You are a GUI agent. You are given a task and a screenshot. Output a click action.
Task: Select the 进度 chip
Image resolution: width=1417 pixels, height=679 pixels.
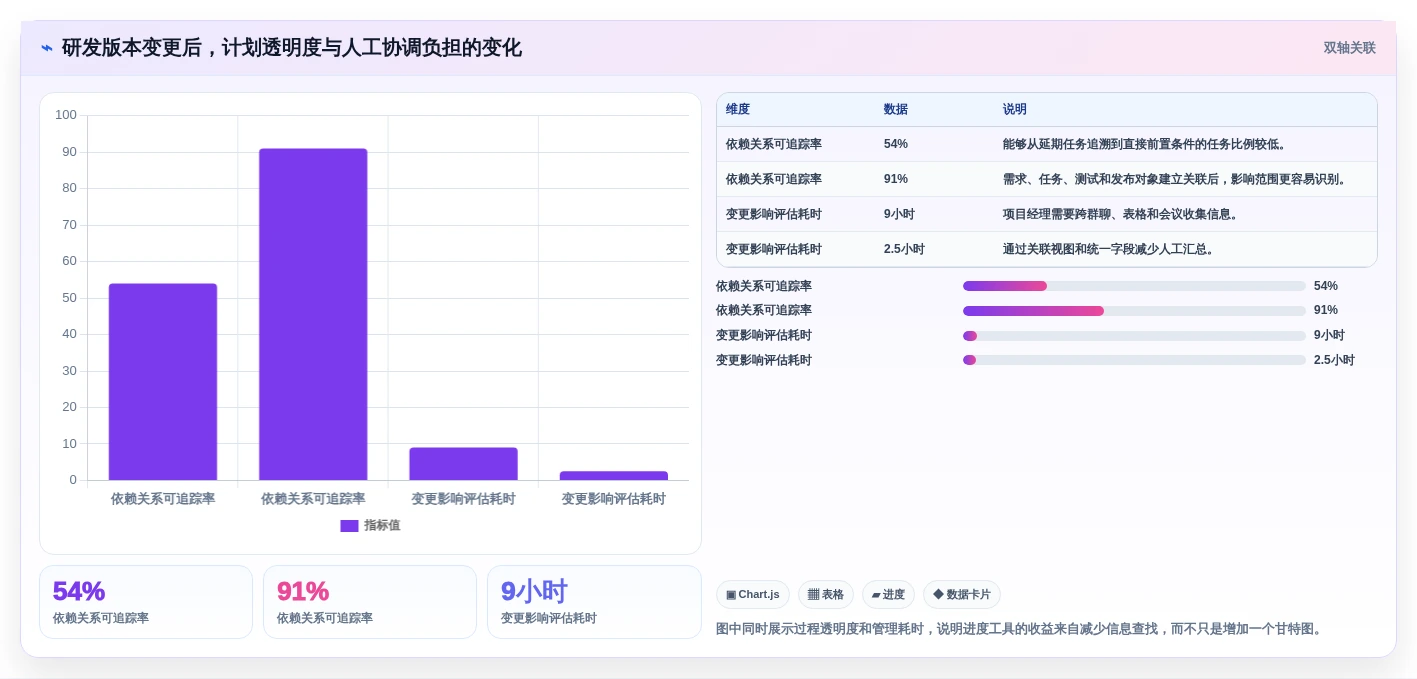(x=888, y=594)
